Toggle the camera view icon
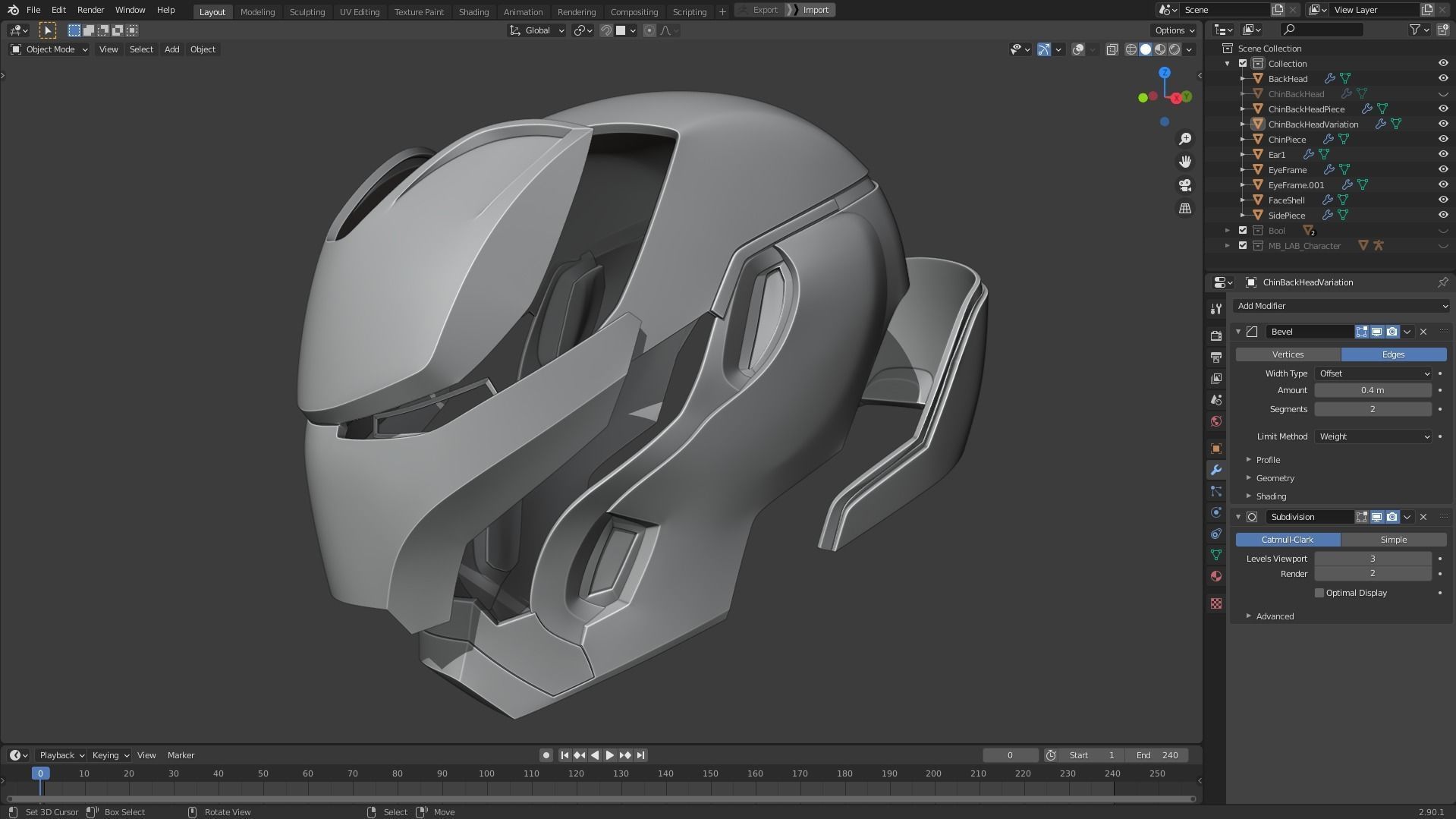Image resolution: width=1456 pixels, height=819 pixels. tap(1184, 185)
